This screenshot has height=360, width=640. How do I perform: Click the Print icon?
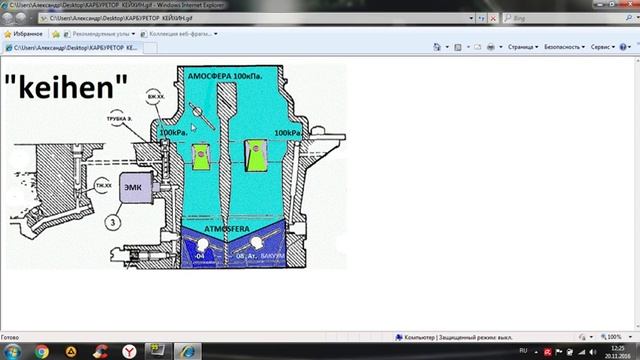tap(491, 47)
